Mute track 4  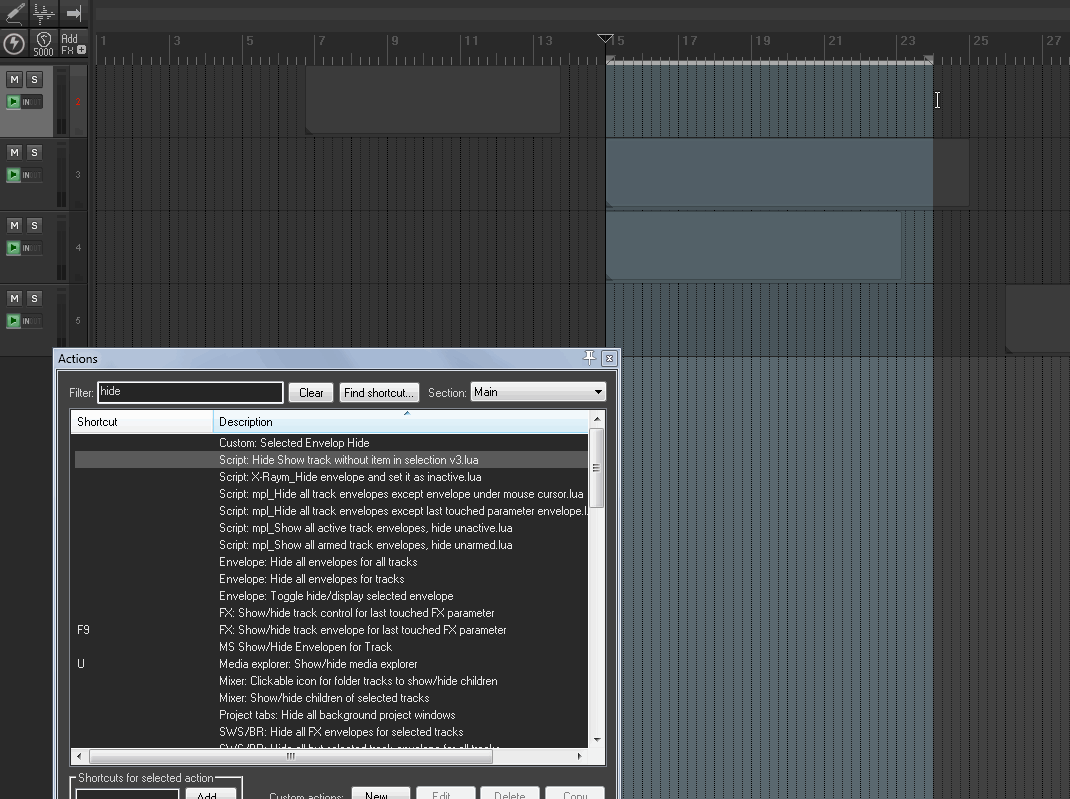[14, 225]
